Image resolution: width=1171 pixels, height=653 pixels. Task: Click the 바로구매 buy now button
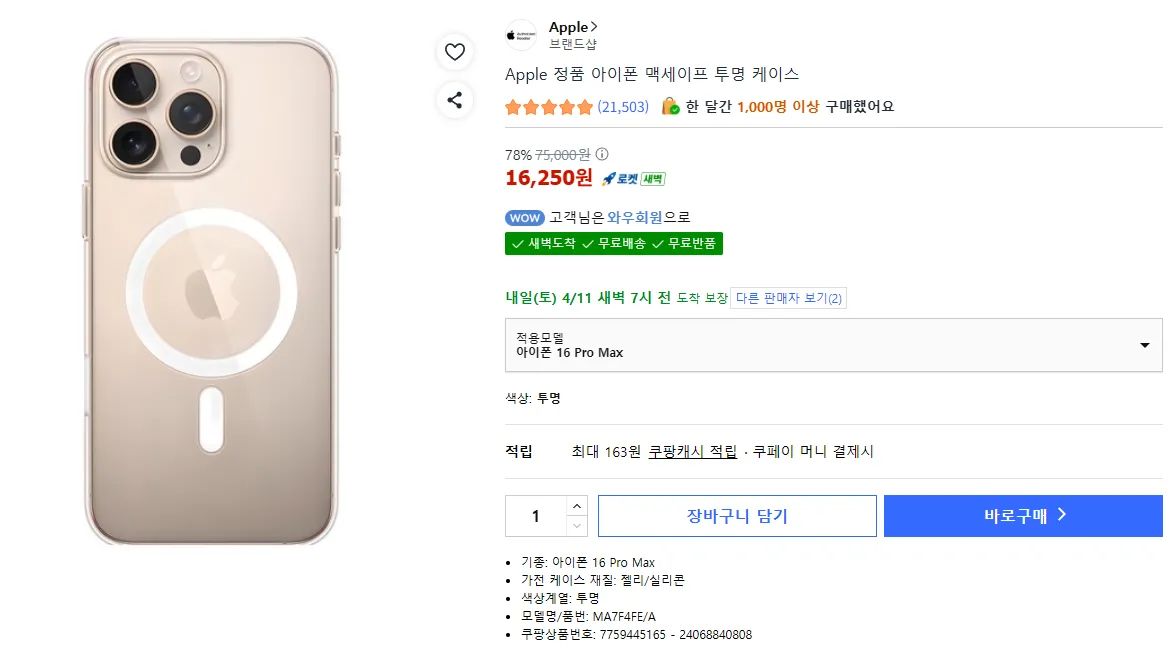tap(1023, 516)
